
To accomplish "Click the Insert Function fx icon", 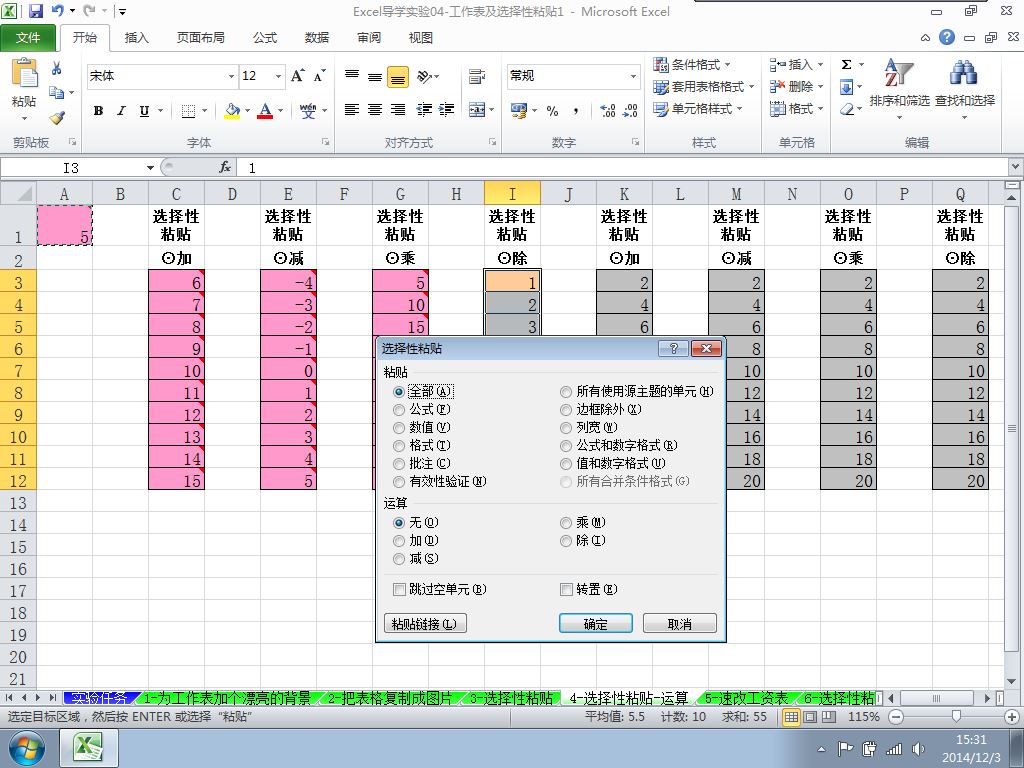I will 225,168.
